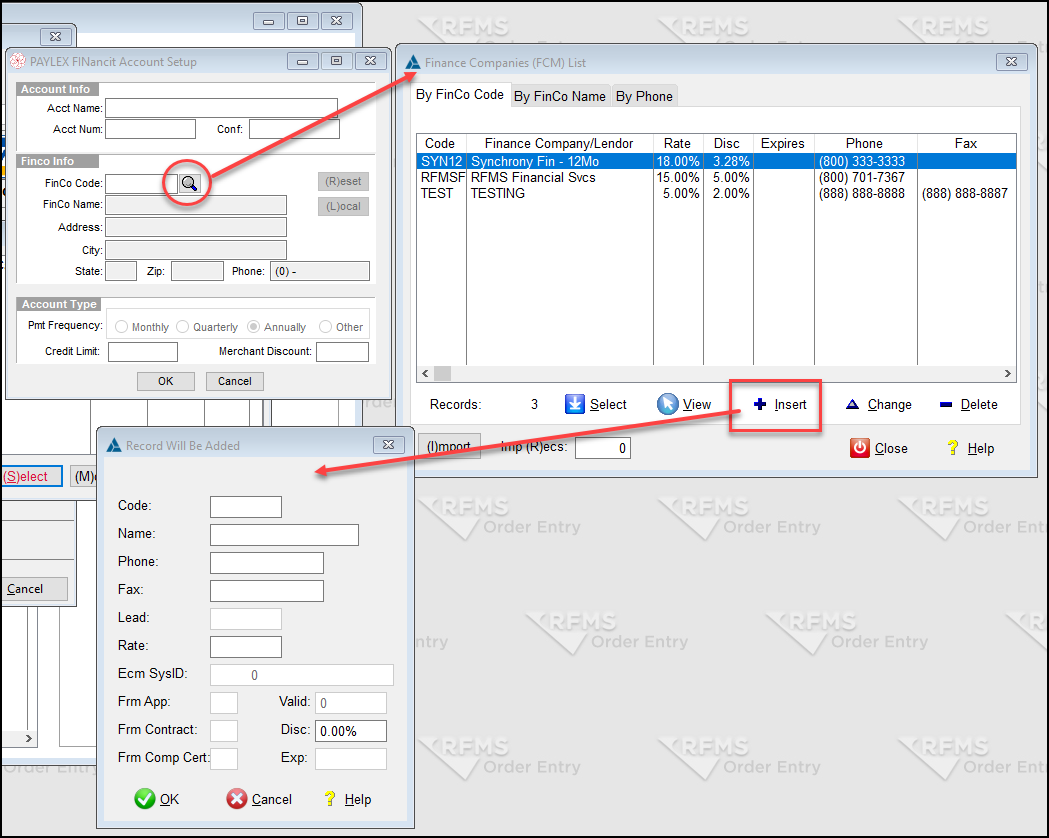Click the list's horizontal scrollbar right arrow

[x=1008, y=373]
